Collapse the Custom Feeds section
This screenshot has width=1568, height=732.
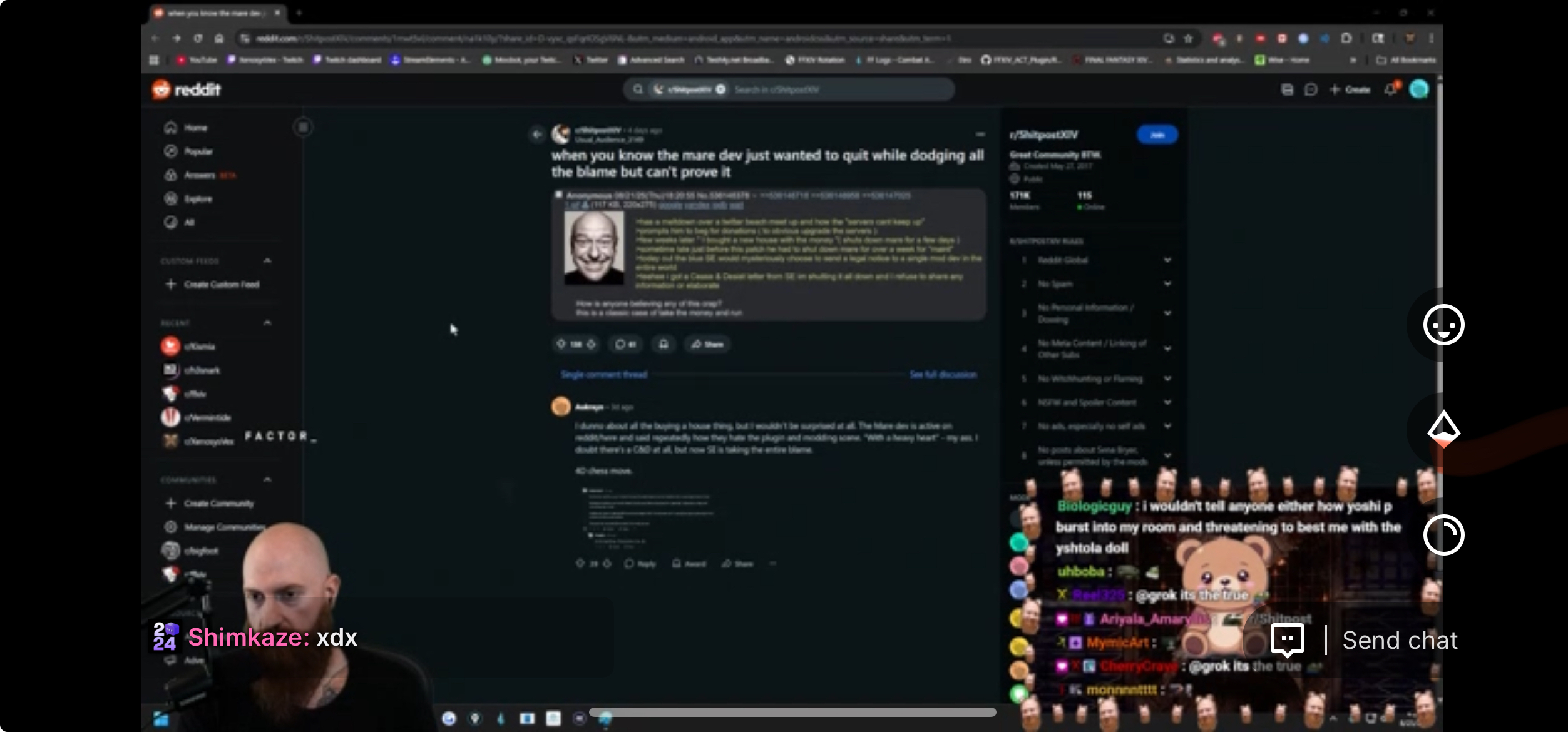click(267, 260)
